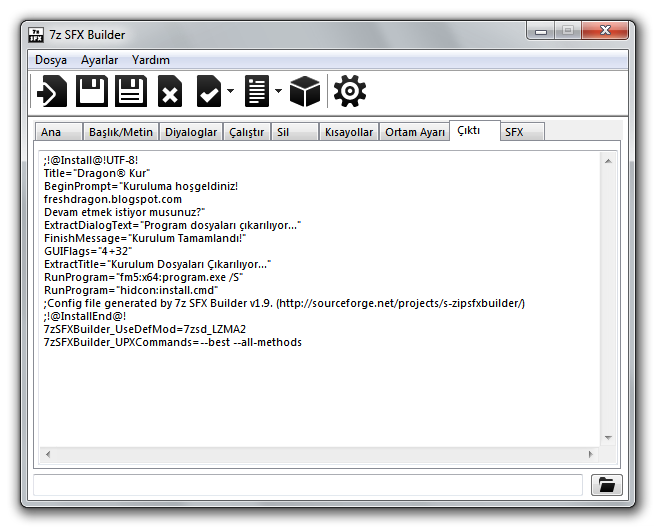Click the RunProgram fm5:x64:program.exe line

pyautogui.click(x=144, y=277)
